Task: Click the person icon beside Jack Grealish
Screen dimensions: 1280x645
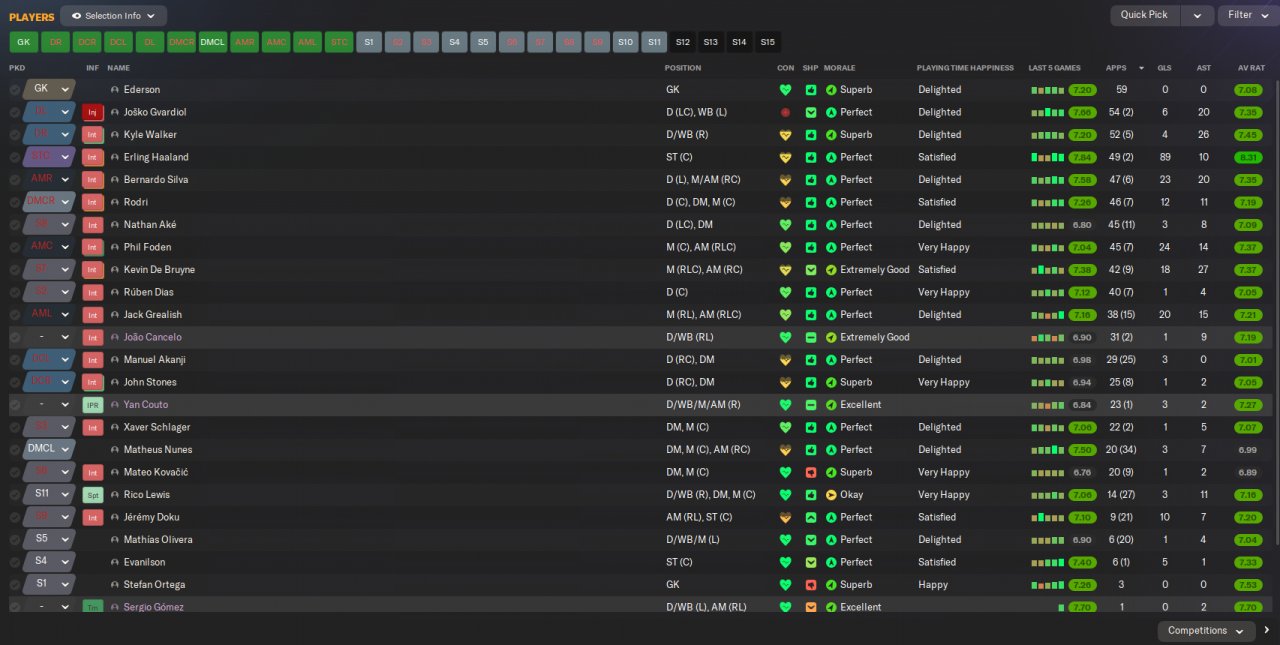Action: pyautogui.click(x=115, y=314)
